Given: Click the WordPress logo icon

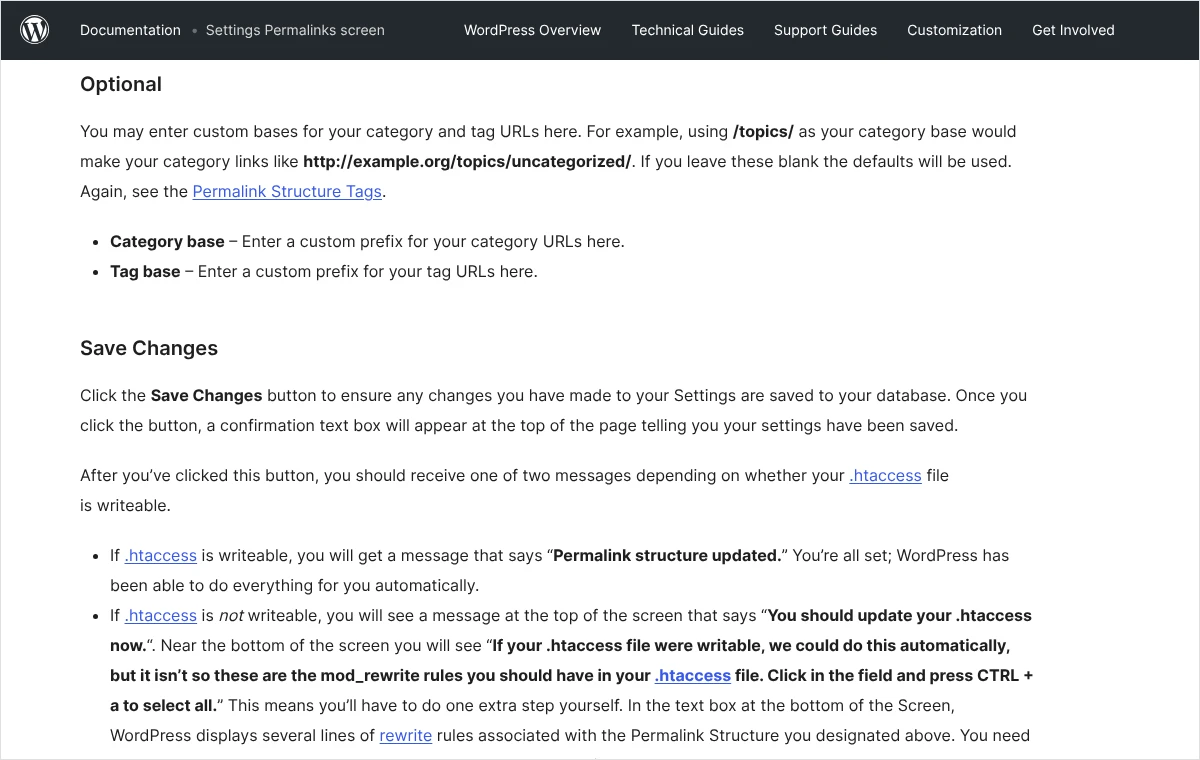Looking at the screenshot, I should (x=35, y=30).
